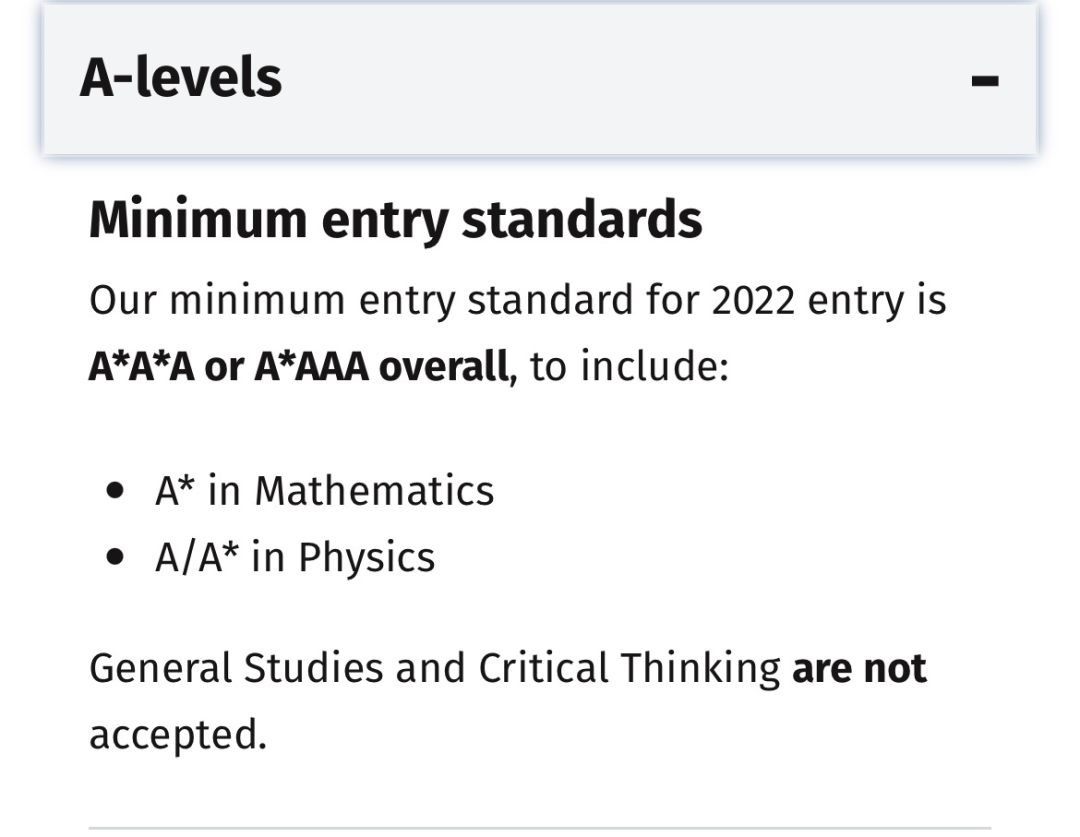
Task: Click the A* in Mathematics list item
Action: 324,491
